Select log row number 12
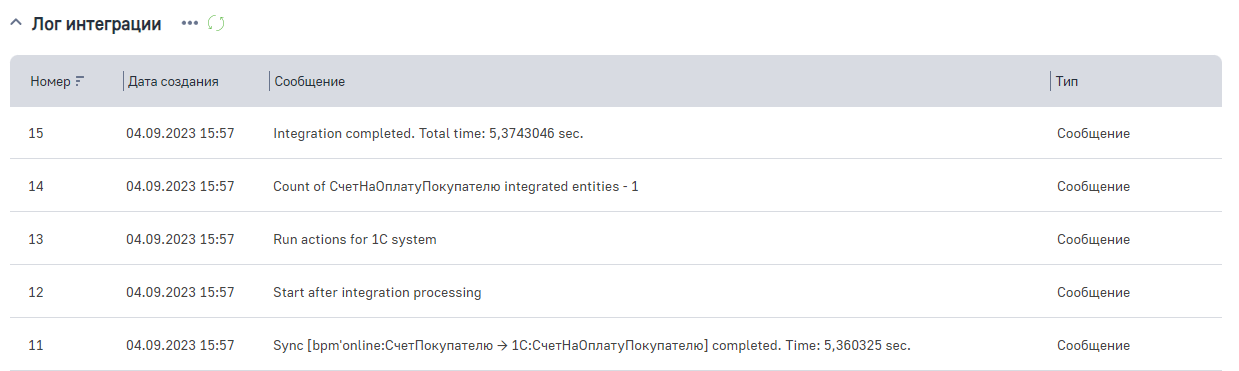 616,292
